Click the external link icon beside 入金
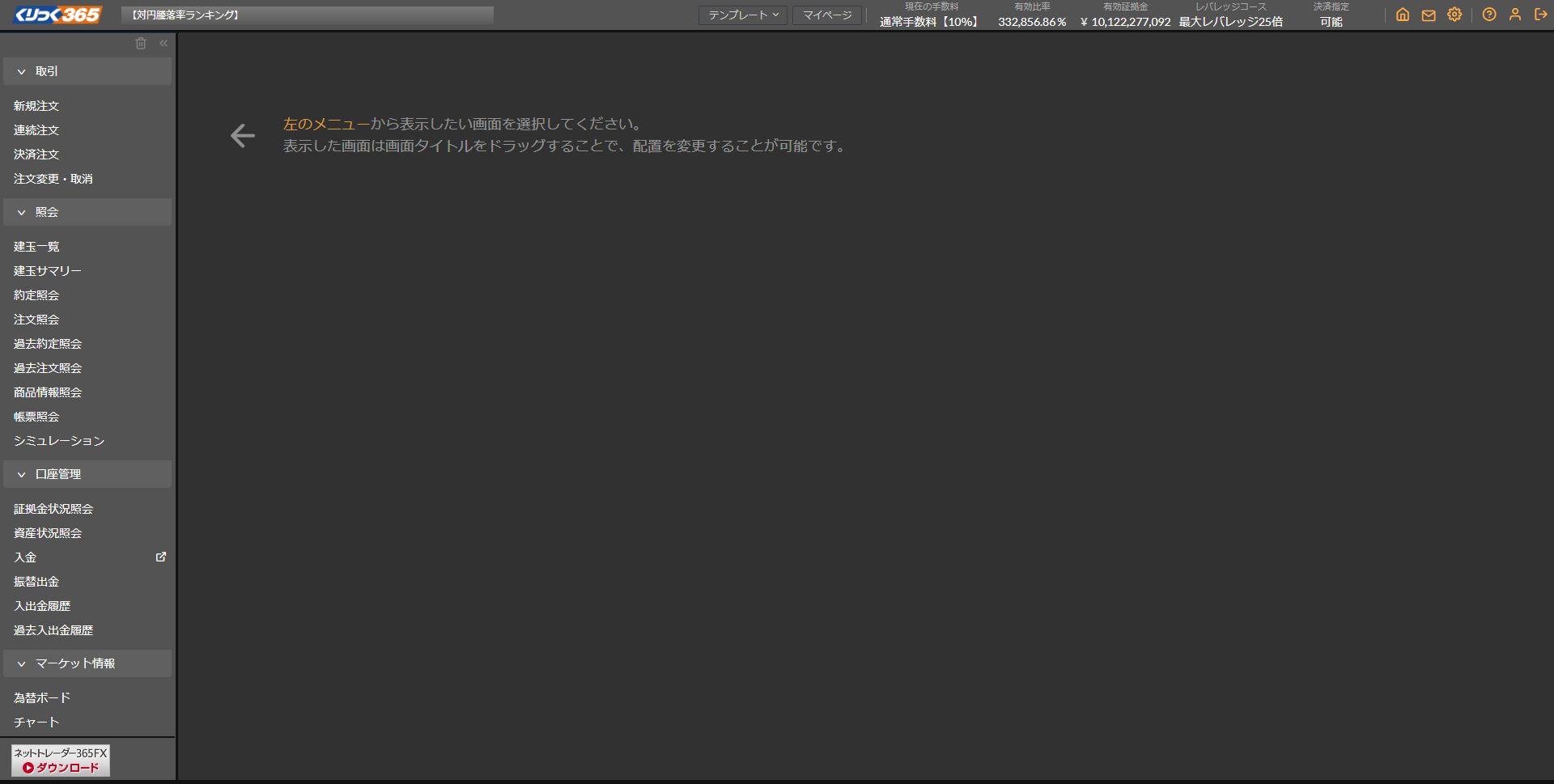 [x=161, y=557]
